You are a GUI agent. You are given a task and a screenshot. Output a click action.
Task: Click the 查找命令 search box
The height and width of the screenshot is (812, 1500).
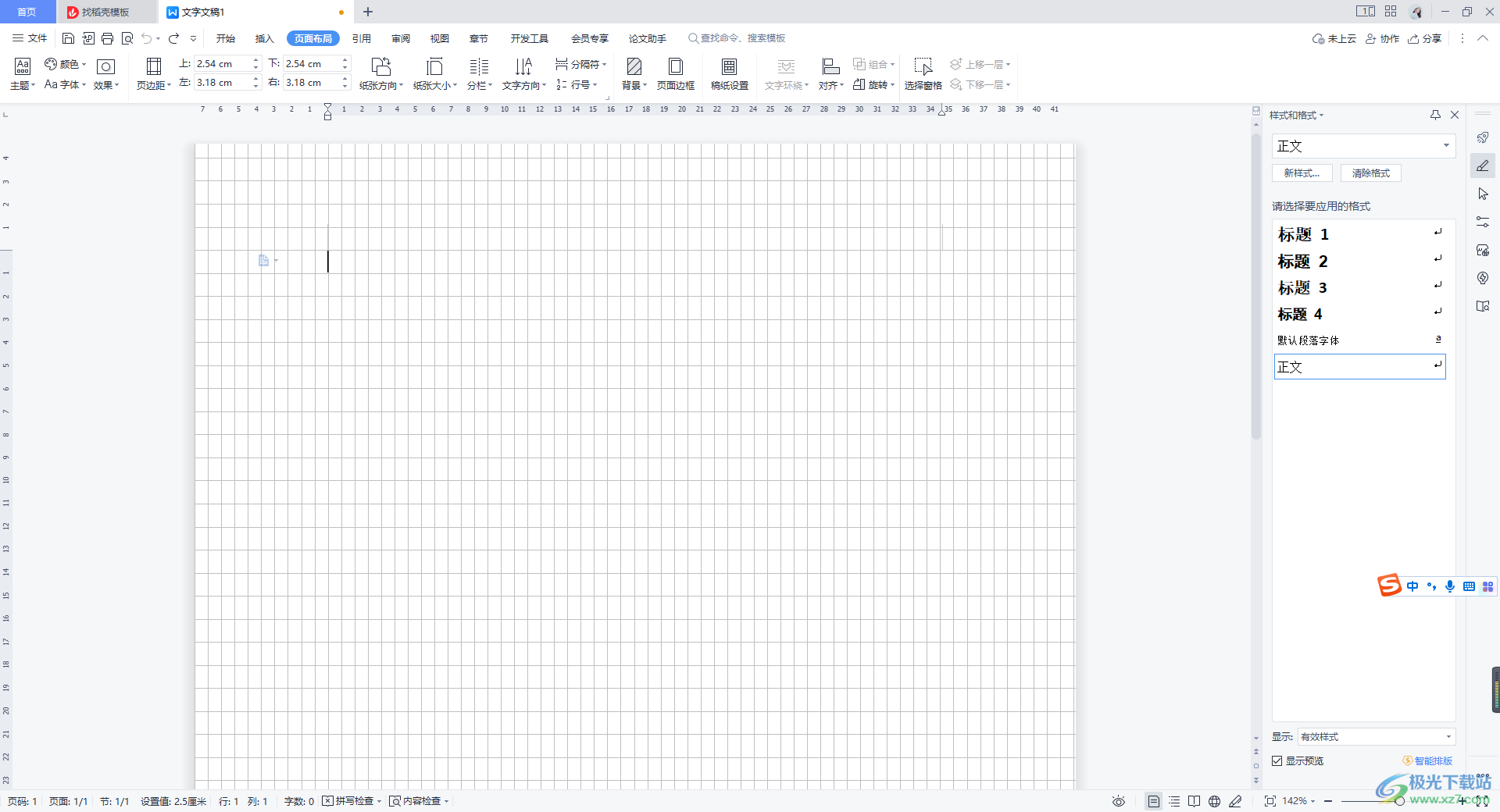(737, 38)
